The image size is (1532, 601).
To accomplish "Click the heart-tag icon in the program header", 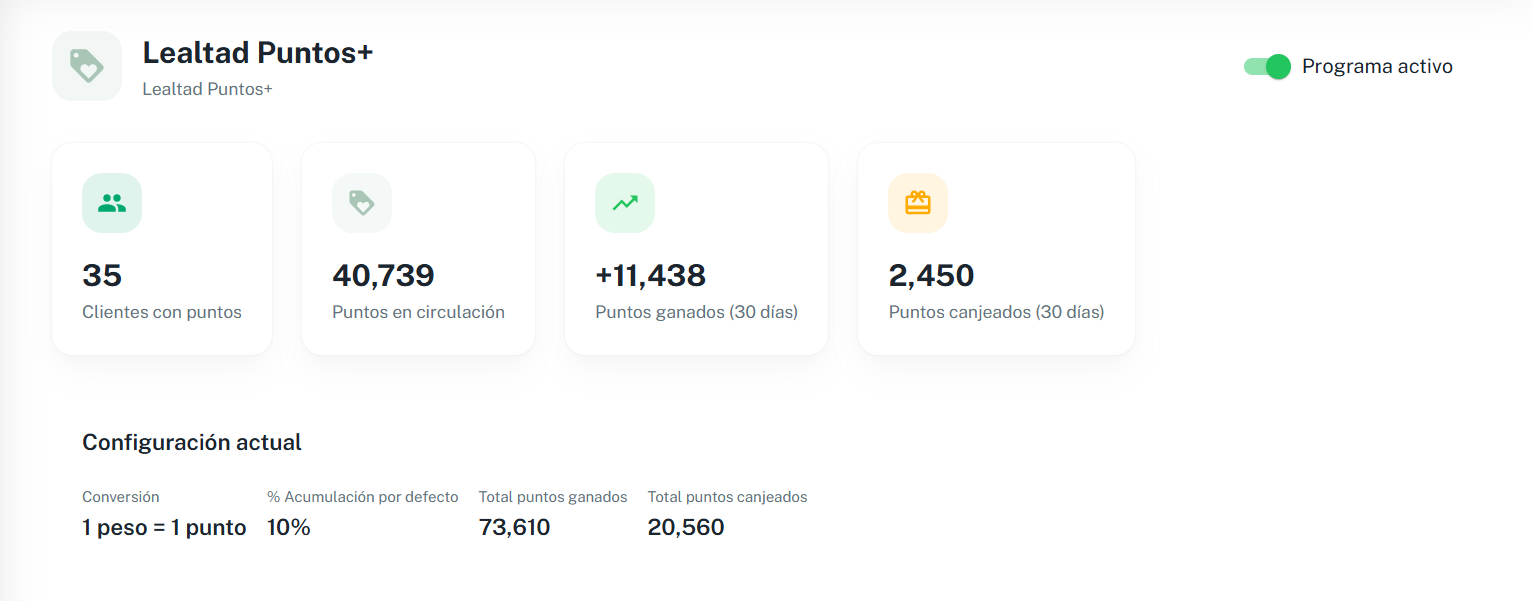I will click(x=86, y=65).
